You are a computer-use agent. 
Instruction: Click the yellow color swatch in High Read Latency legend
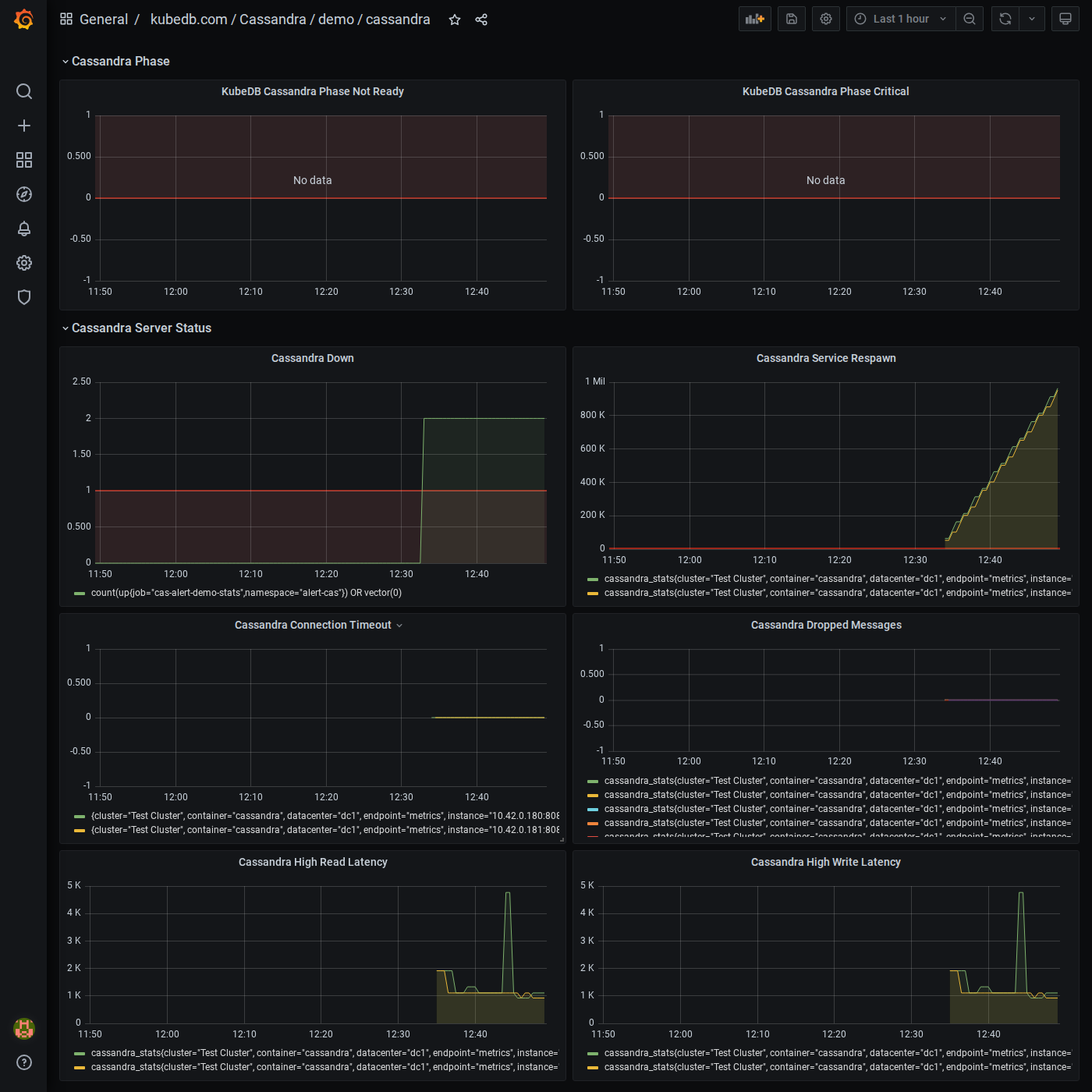(80, 1068)
